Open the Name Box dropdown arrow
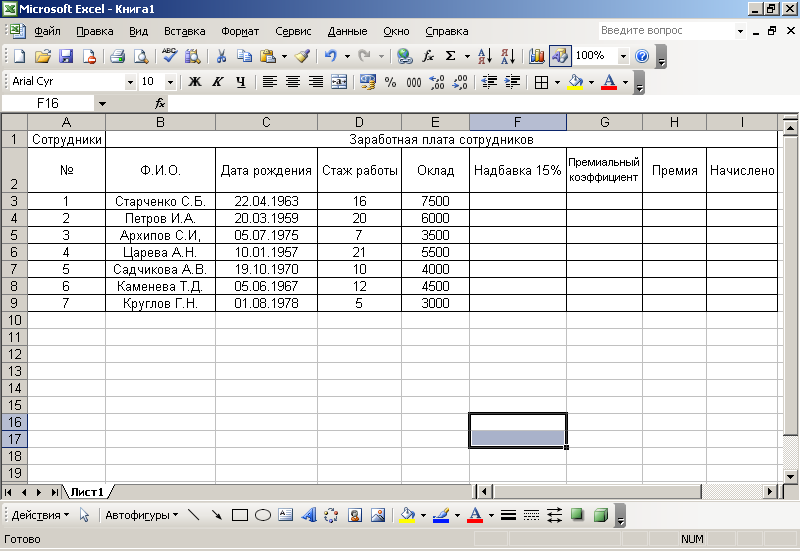 [x=102, y=104]
